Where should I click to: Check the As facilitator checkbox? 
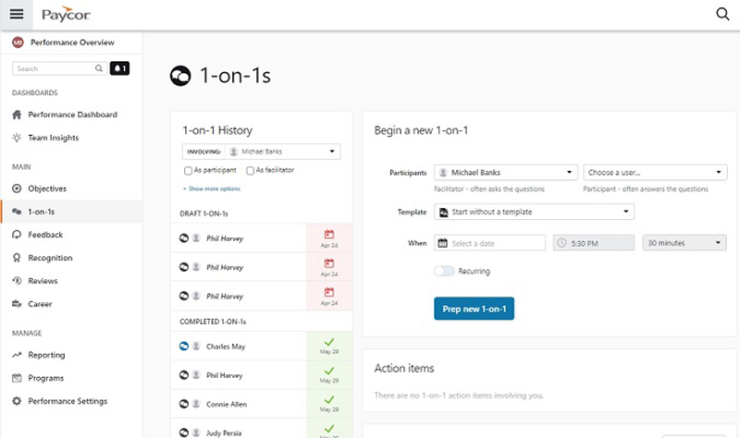[x=250, y=171]
